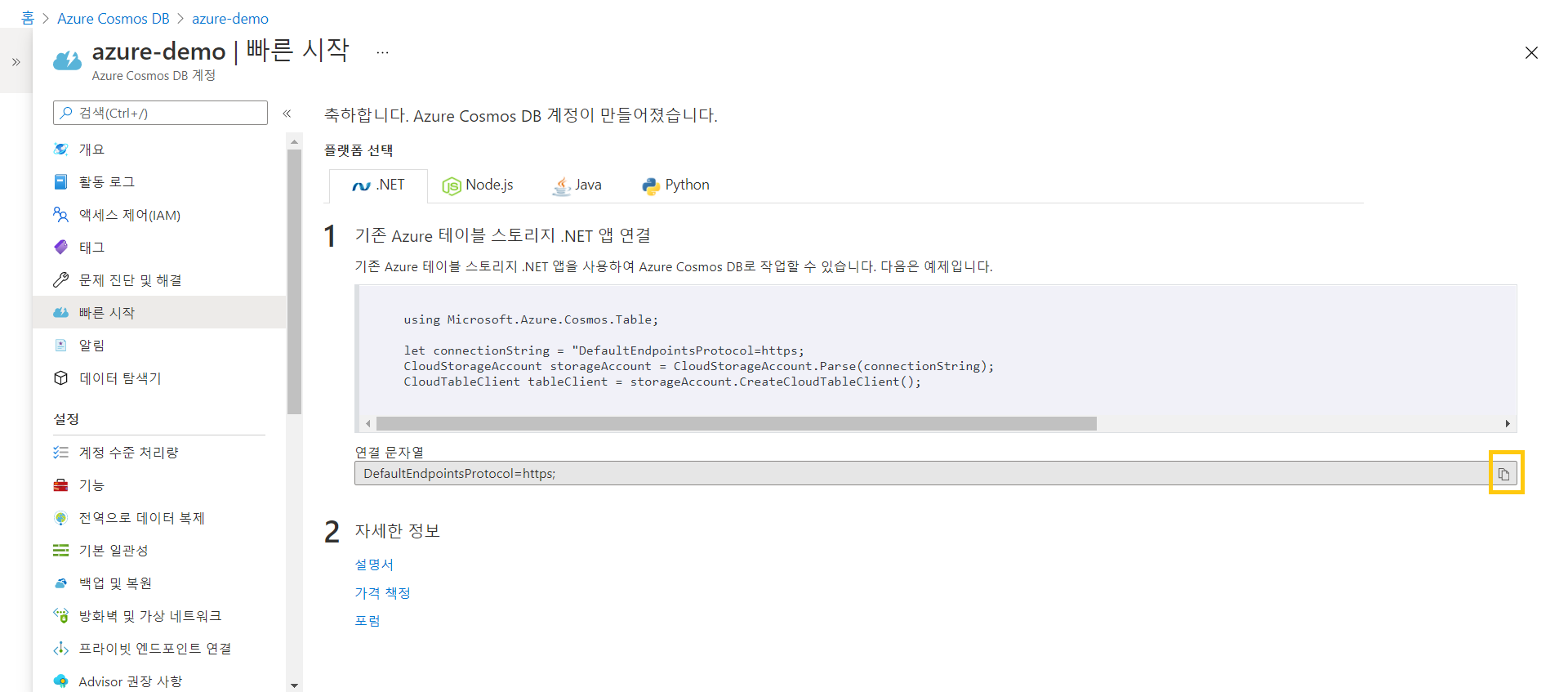1568x692 pixels.
Task: Expand the portal menu with the » chevron
Action: 16,61
